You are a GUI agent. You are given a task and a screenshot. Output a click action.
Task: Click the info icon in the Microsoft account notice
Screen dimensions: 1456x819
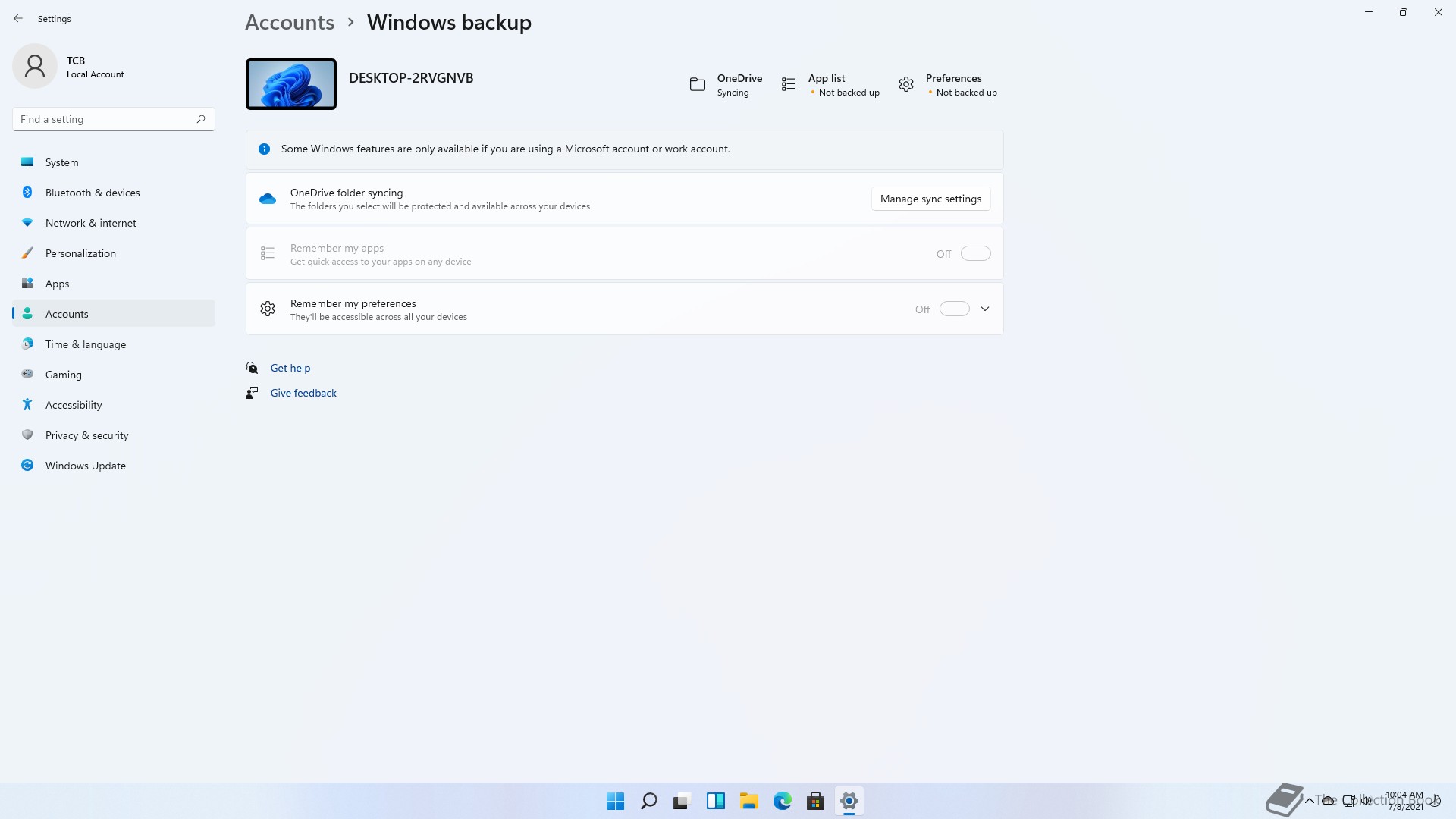pos(264,149)
